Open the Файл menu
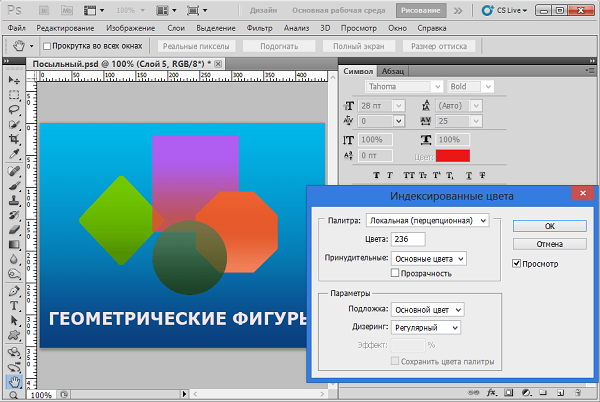The width and height of the screenshot is (600, 402). [16, 28]
